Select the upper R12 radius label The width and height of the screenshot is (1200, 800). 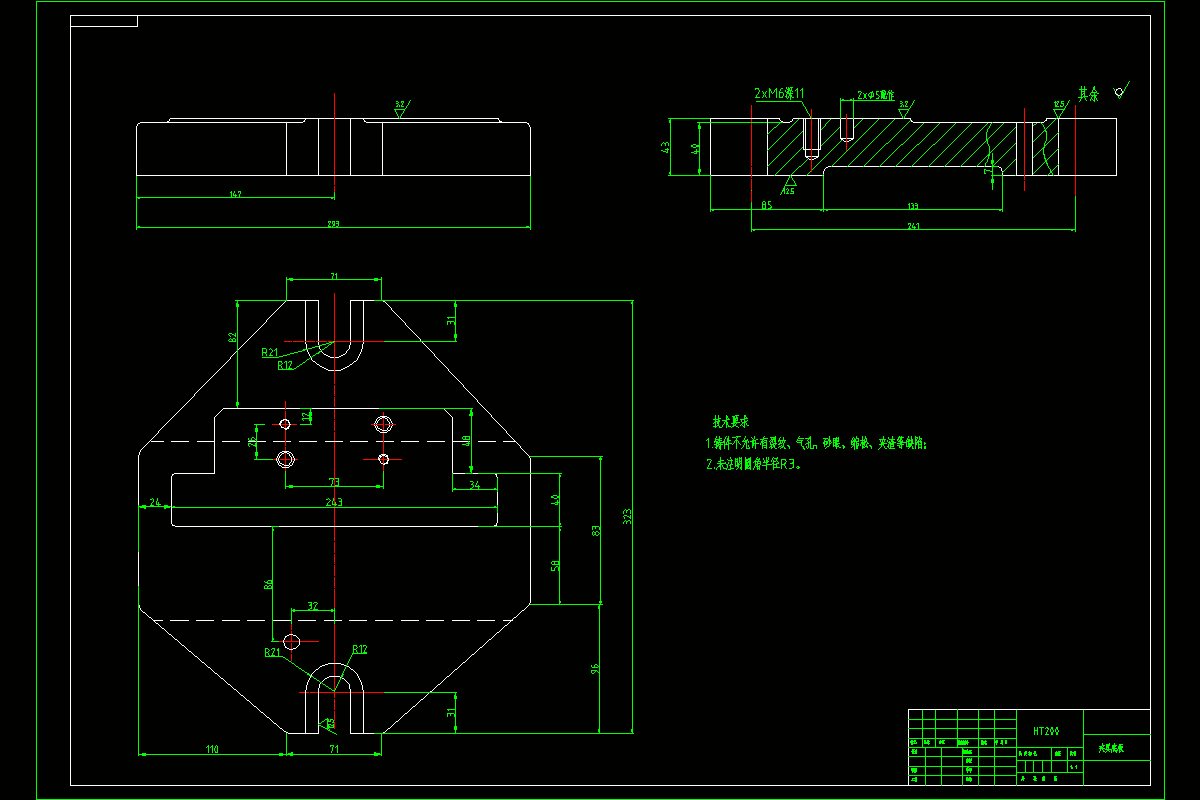point(285,365)
